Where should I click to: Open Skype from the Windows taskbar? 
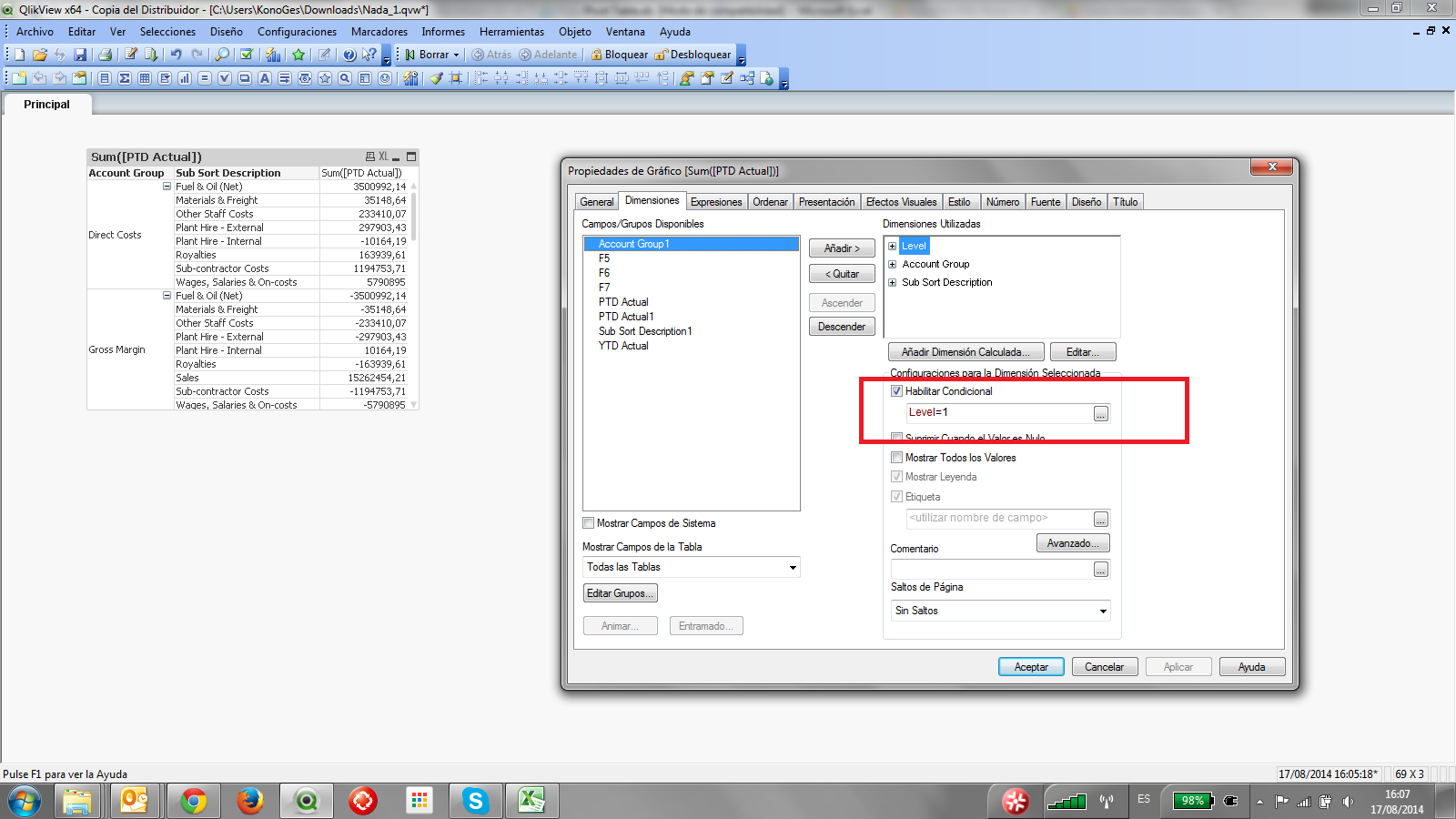point(475,801)
